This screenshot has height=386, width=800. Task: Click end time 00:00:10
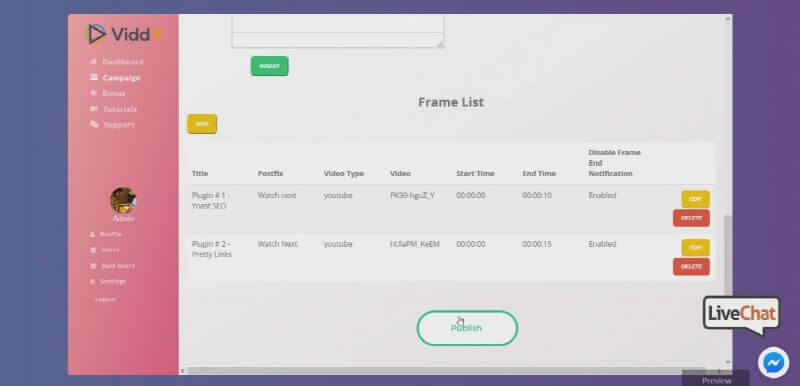(537, 195)
